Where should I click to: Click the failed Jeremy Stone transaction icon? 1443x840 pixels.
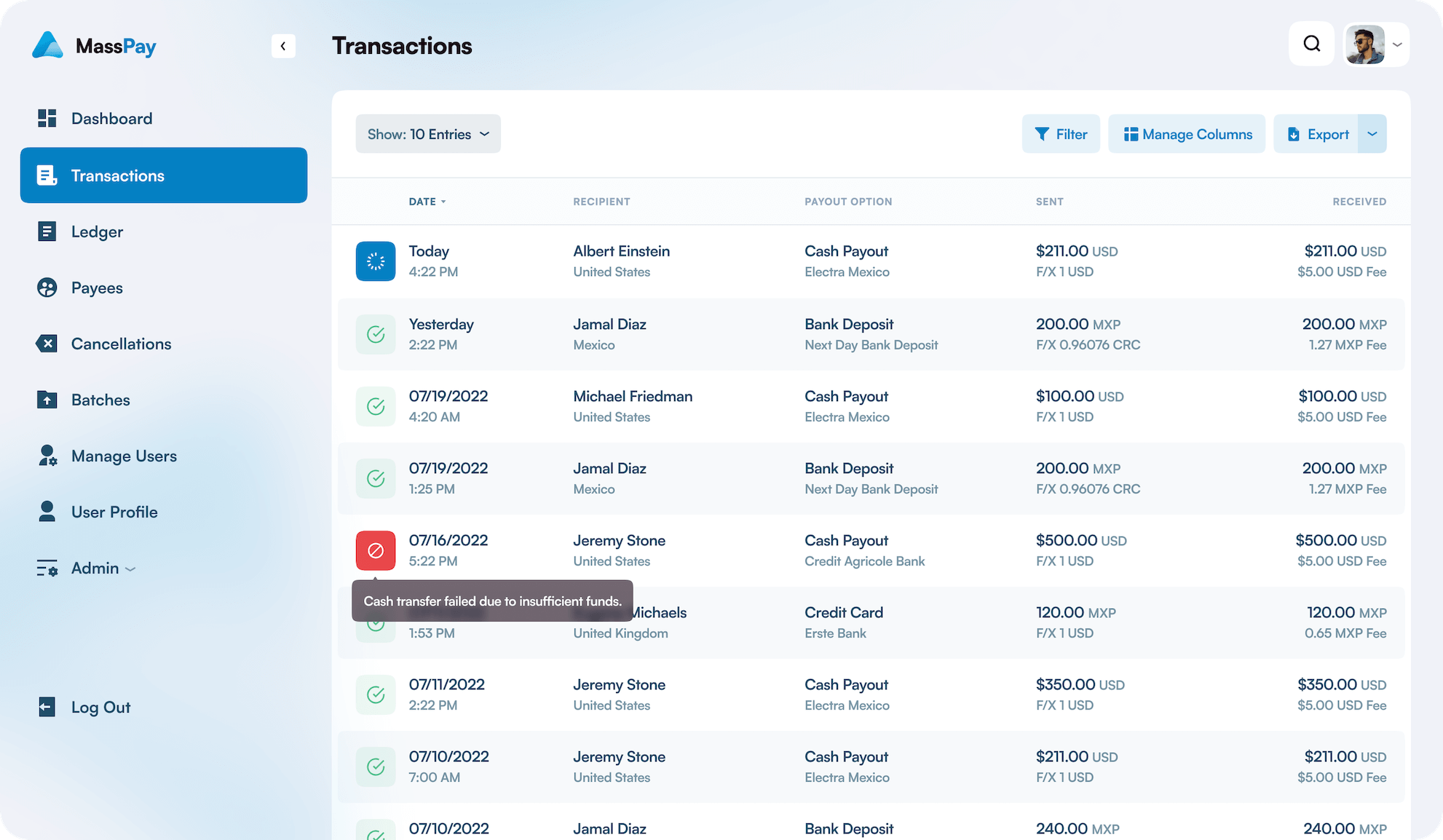tap(375, 549)
